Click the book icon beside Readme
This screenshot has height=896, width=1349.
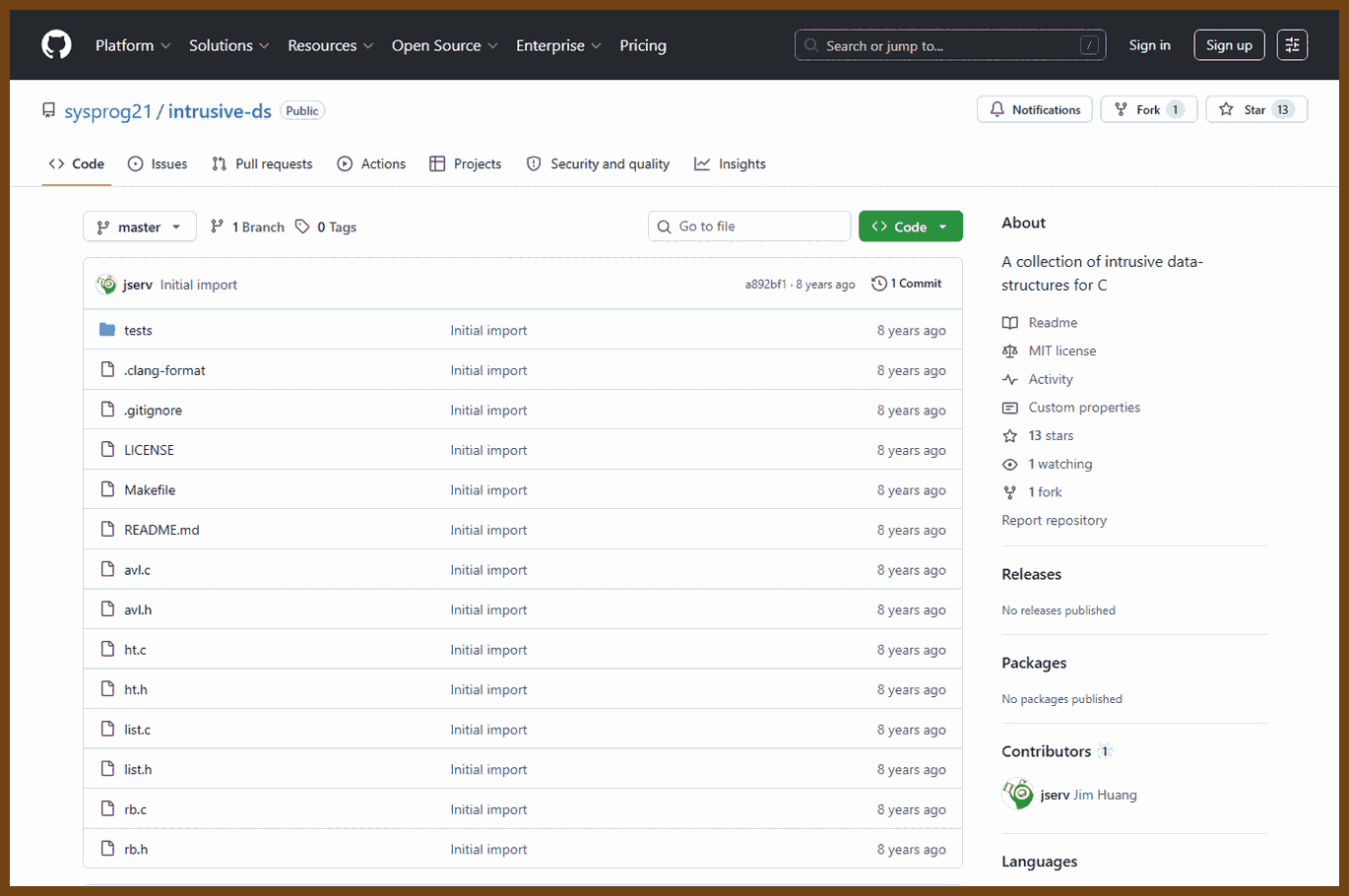coord(1010,323)
